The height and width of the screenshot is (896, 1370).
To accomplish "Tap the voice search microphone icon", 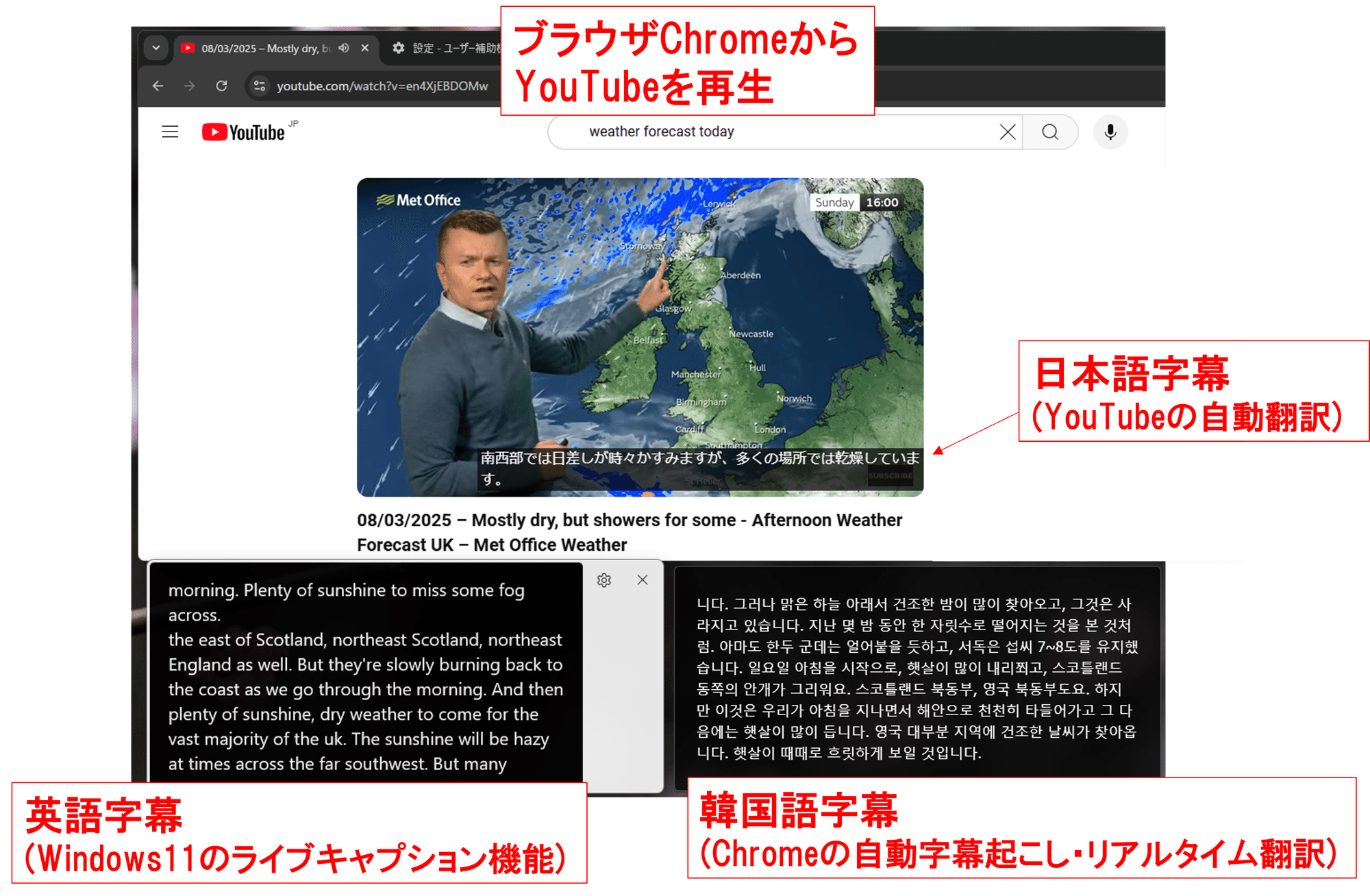I will point(1110,132).
